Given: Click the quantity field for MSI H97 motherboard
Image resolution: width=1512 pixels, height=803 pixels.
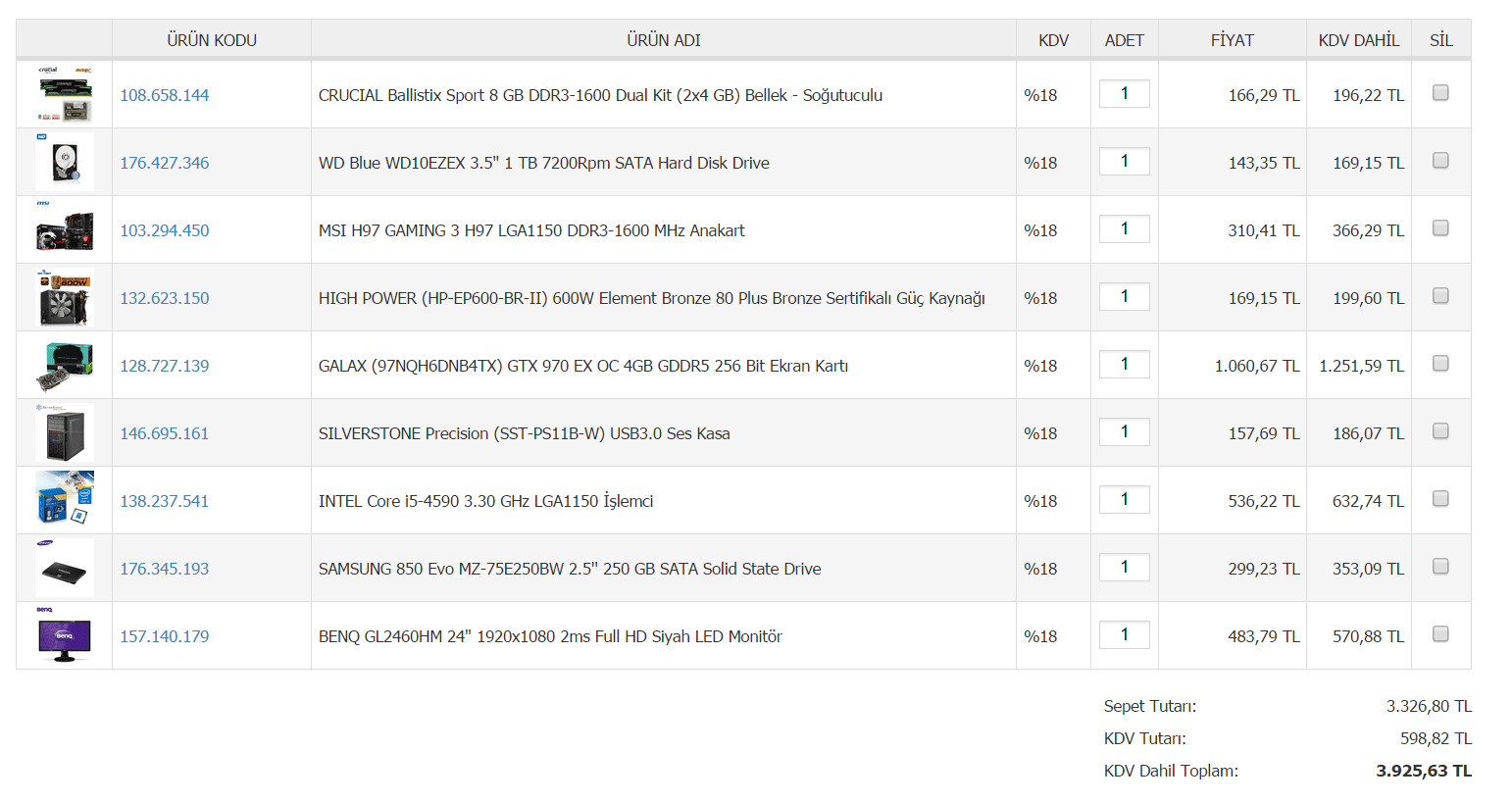Looking at the screenshot, I should (x=1124, y=228).
